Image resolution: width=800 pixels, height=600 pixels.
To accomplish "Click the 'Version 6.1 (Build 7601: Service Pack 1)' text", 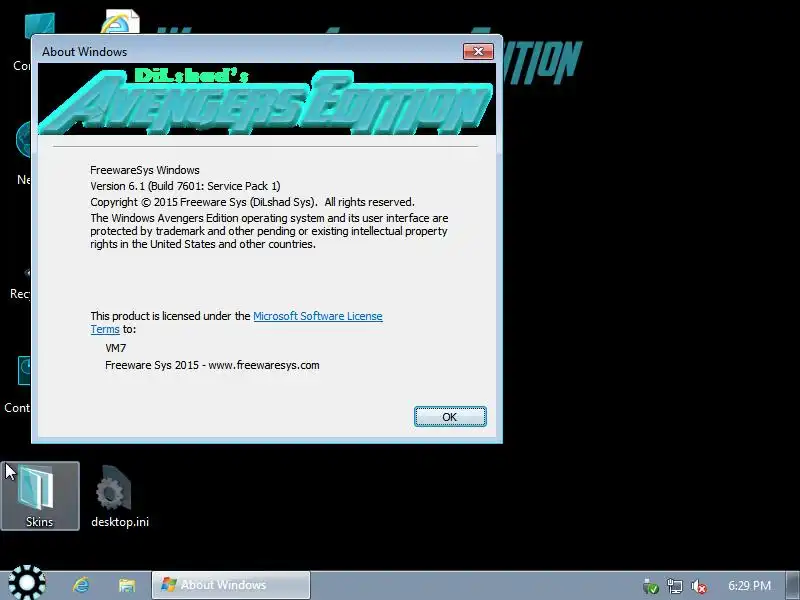I will click(x=185, y=186).
